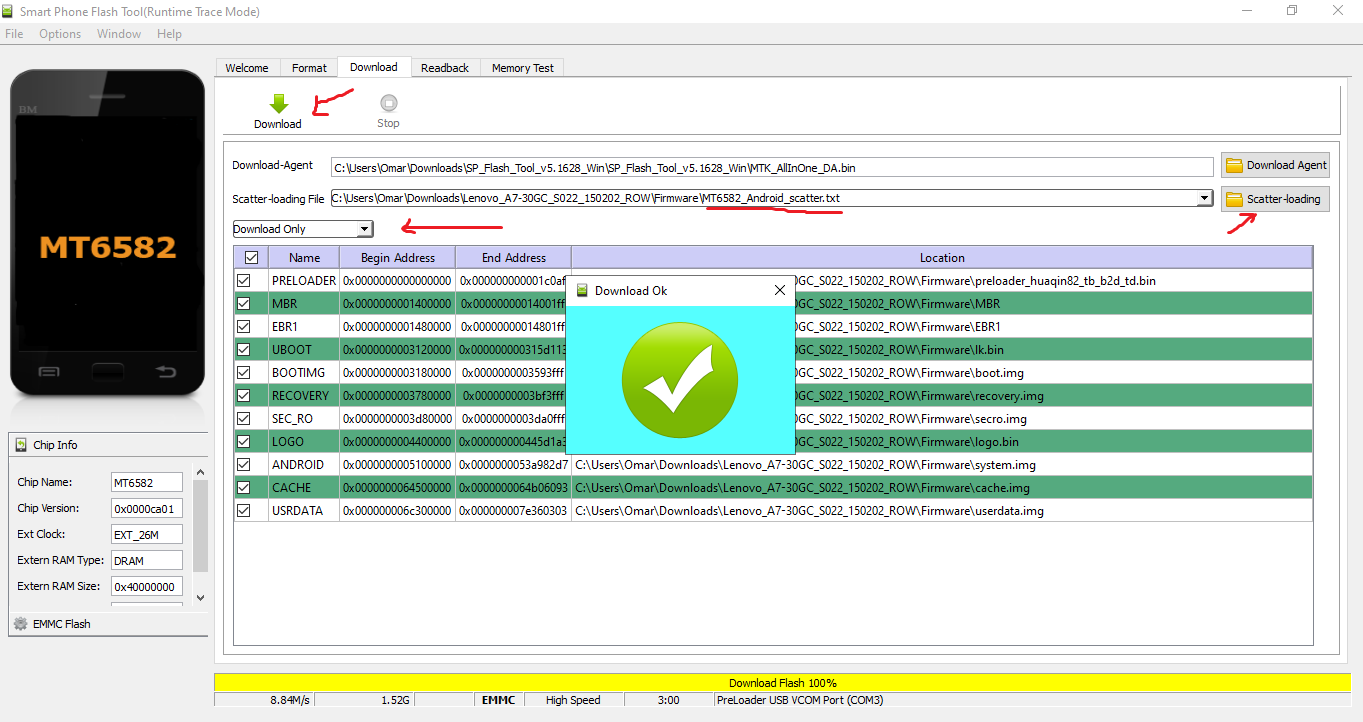Open the Window menu

click(x=119, y=34)
